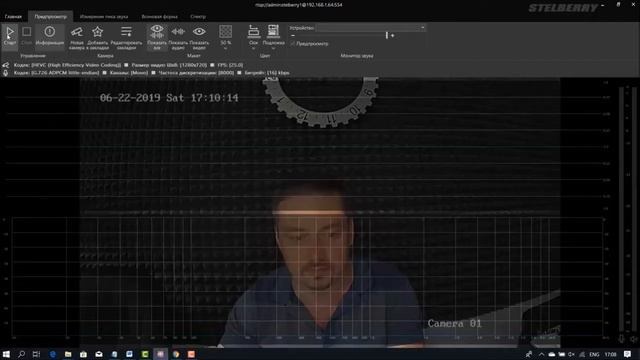
Task: Click the speaker icon below the level meters
Action: coord(633,338)
